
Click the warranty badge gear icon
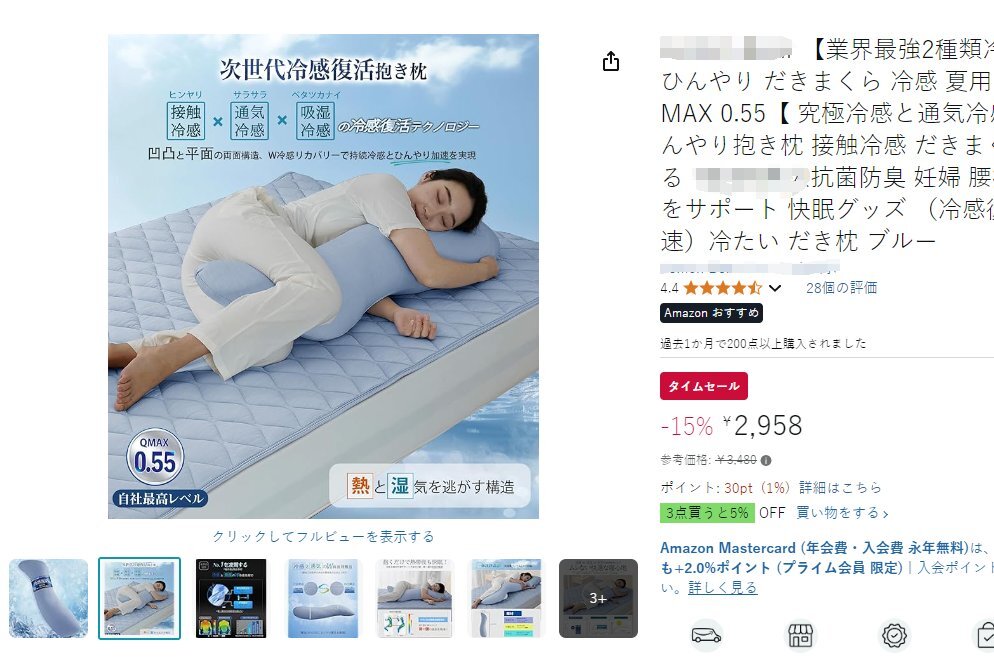pos(894,635)
